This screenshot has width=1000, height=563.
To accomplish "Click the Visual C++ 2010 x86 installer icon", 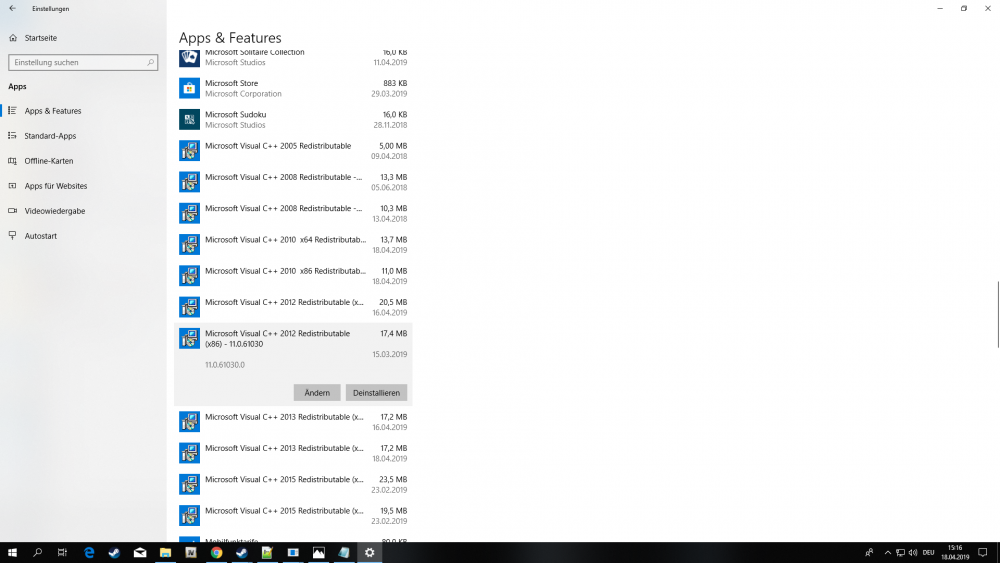I will pyautogui.click(x=189, y=275).
